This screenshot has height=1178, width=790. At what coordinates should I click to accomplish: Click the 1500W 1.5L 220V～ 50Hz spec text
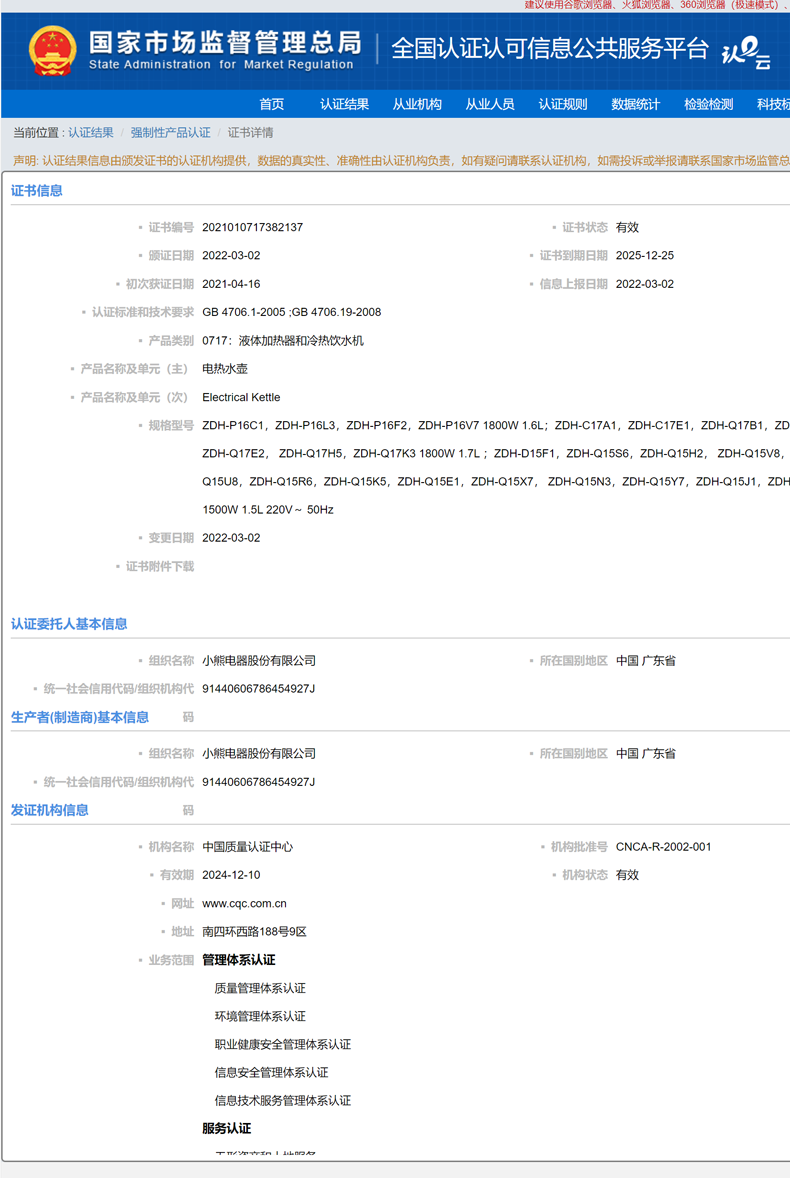[x=267, y=510]
